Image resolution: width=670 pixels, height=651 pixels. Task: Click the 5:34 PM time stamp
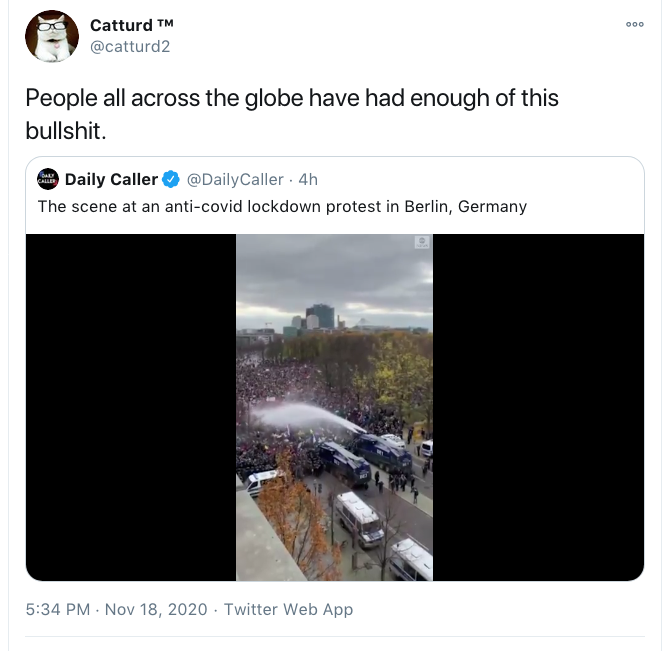point(58,609)
